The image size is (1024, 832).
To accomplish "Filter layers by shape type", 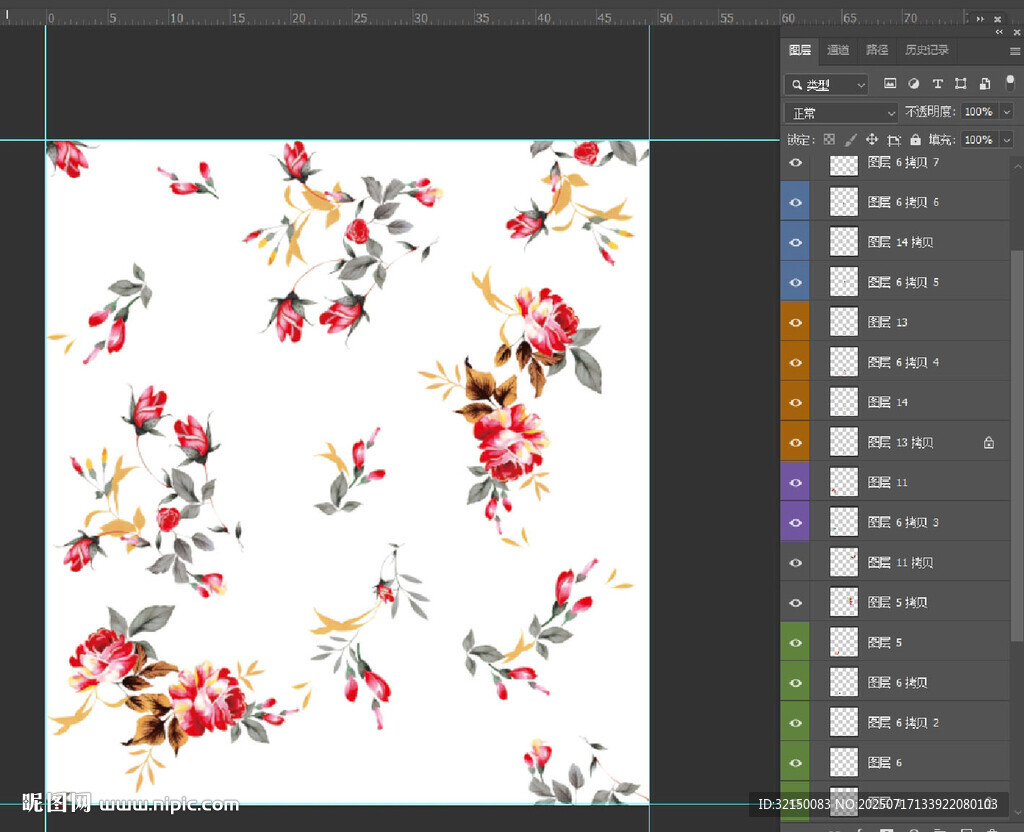I will click(961, 84).
